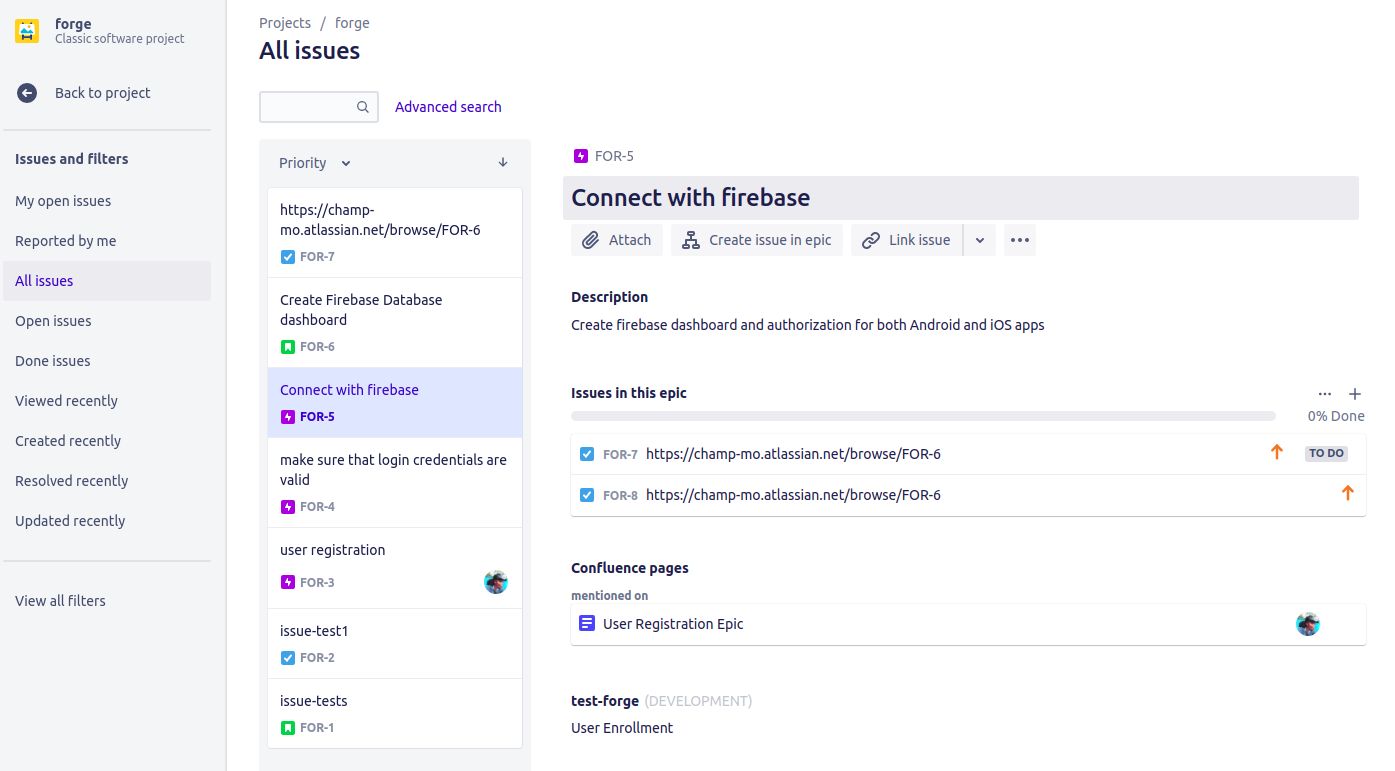Click the epic progress bar

click(923, 416)
